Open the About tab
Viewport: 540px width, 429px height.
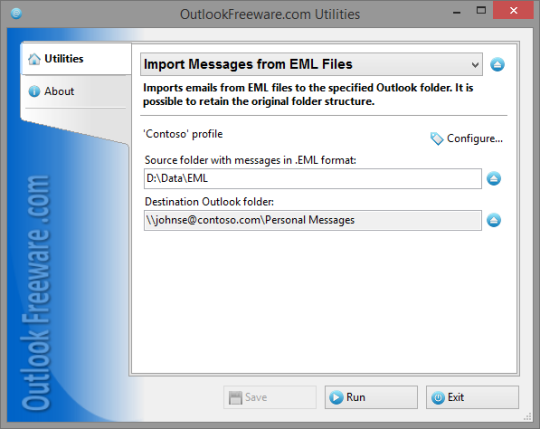[76, 91]
